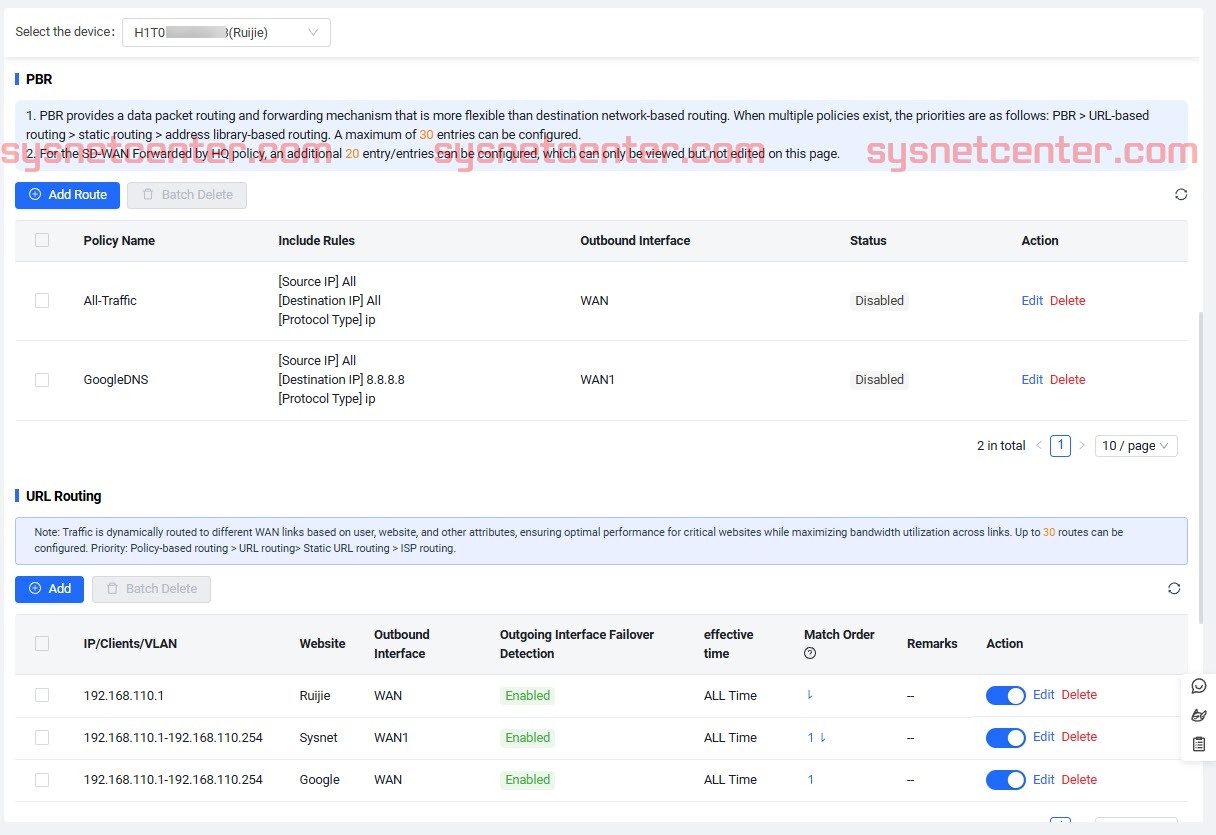The height and width of the screenshot is (835, 1216).
Task: Click the '2 in total' count
Action: pyautogui.click(x=1001, y=446)
